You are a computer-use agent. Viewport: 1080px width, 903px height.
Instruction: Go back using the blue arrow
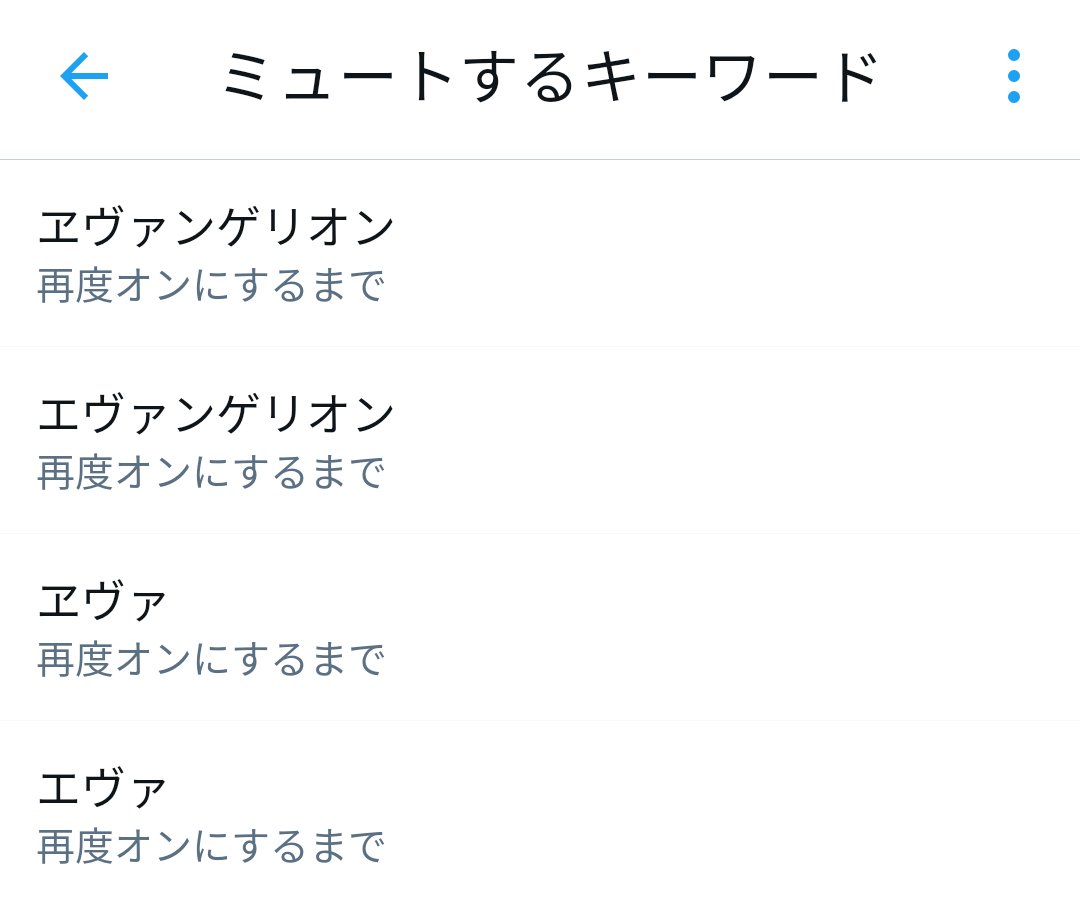[x=84, y=76]
